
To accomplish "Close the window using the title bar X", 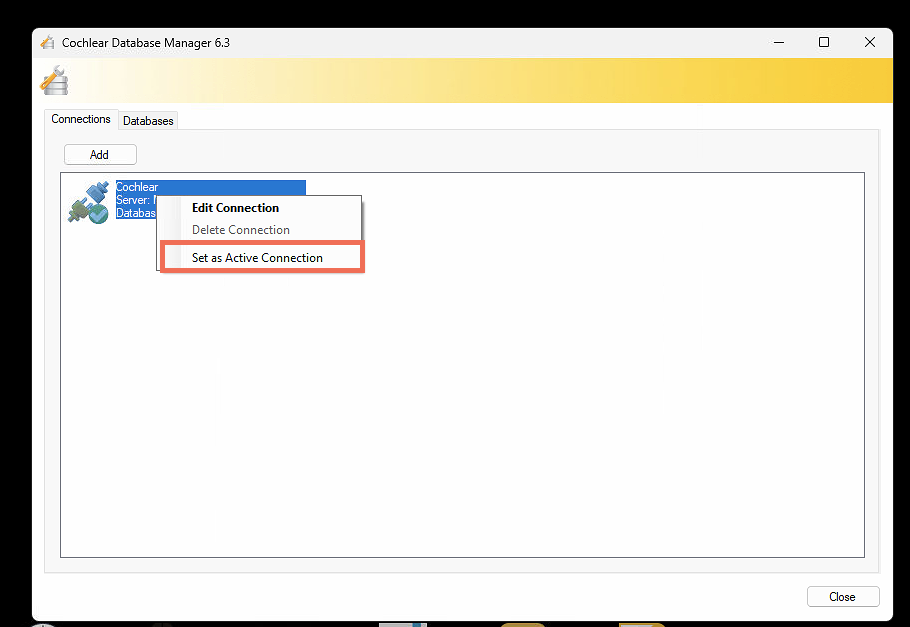I will click(870, 43).
